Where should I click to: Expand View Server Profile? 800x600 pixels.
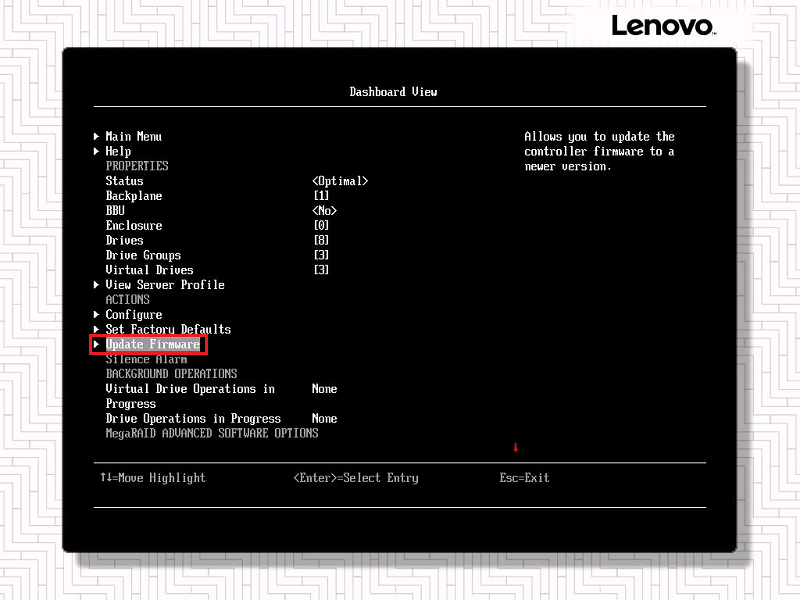164,285
